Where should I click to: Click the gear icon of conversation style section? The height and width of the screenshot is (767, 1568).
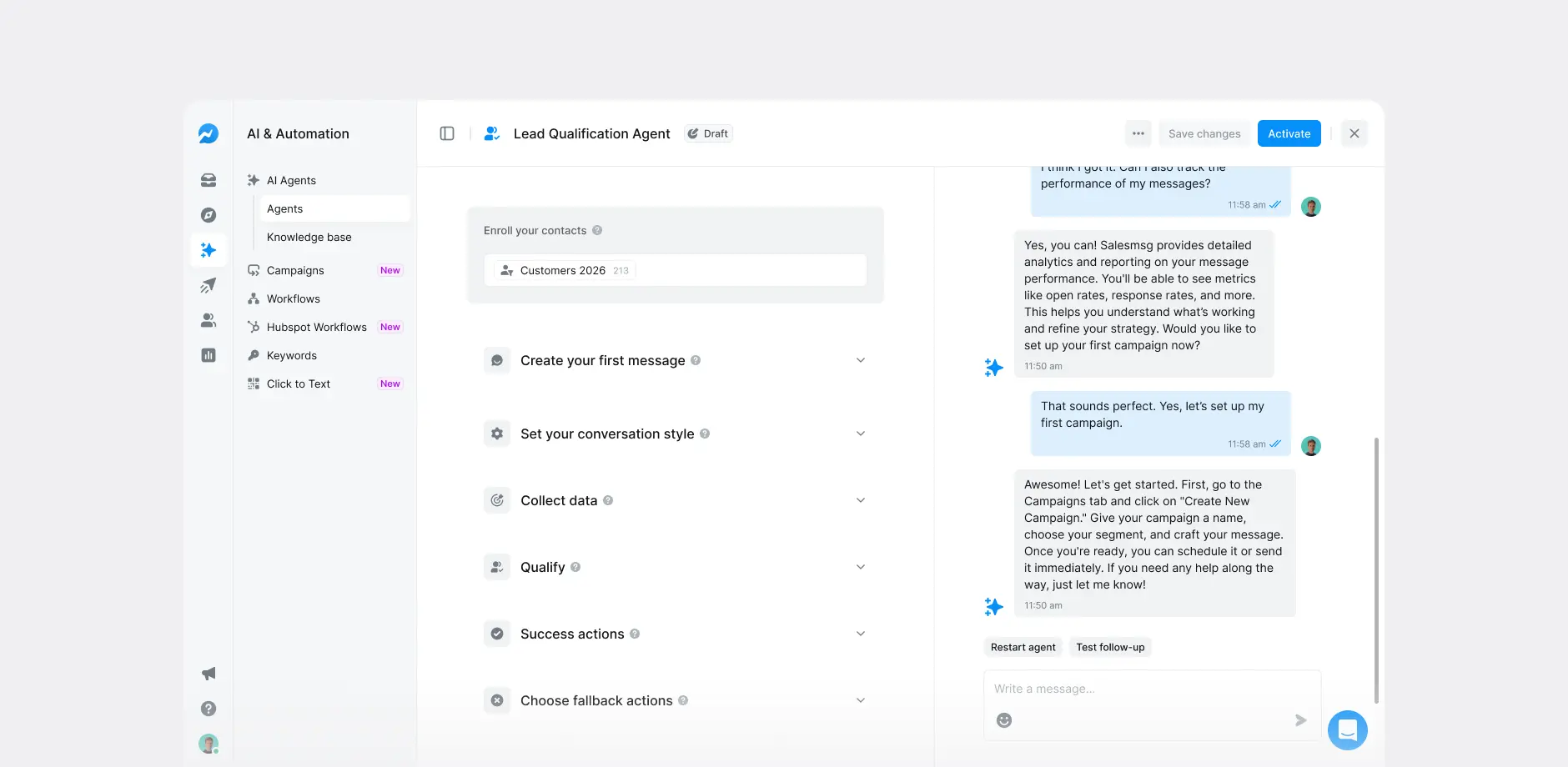(x=497, y=434)
